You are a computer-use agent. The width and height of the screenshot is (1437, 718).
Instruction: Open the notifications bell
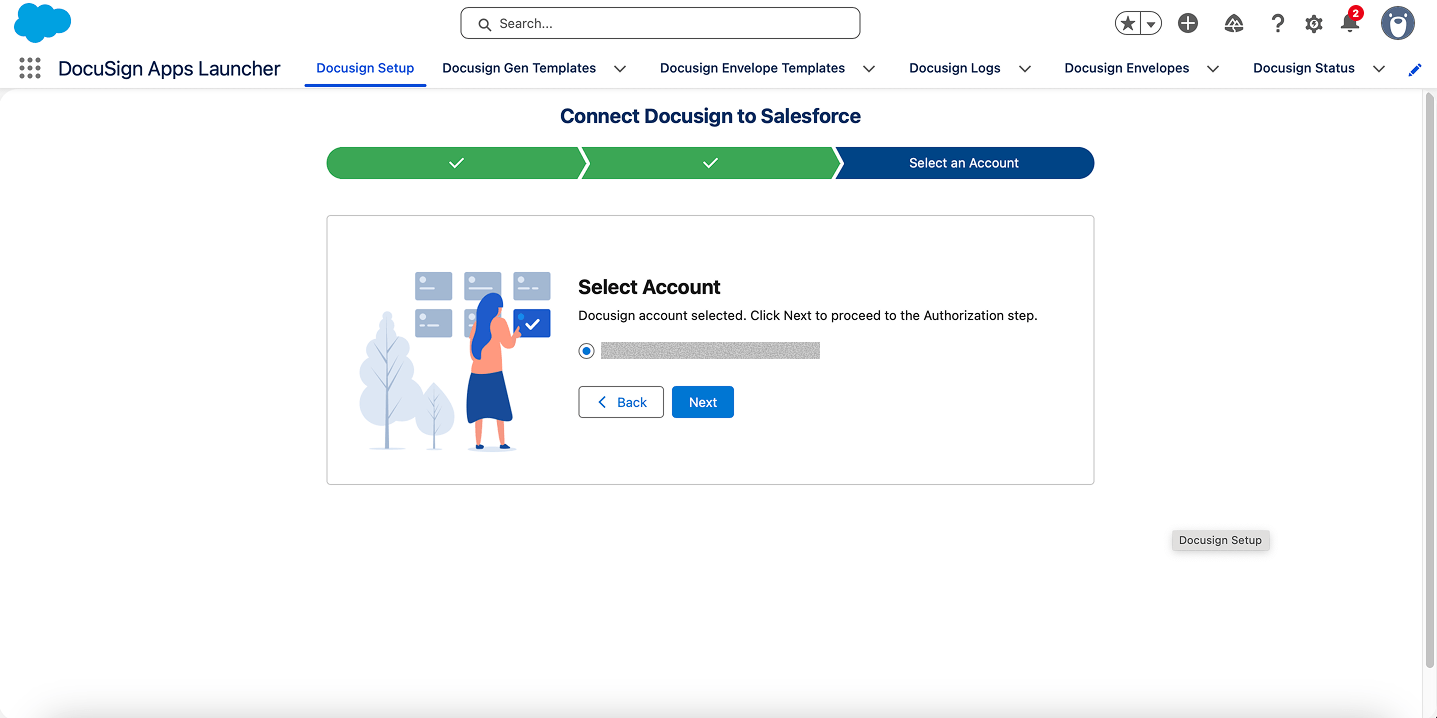click(1350, 22)
